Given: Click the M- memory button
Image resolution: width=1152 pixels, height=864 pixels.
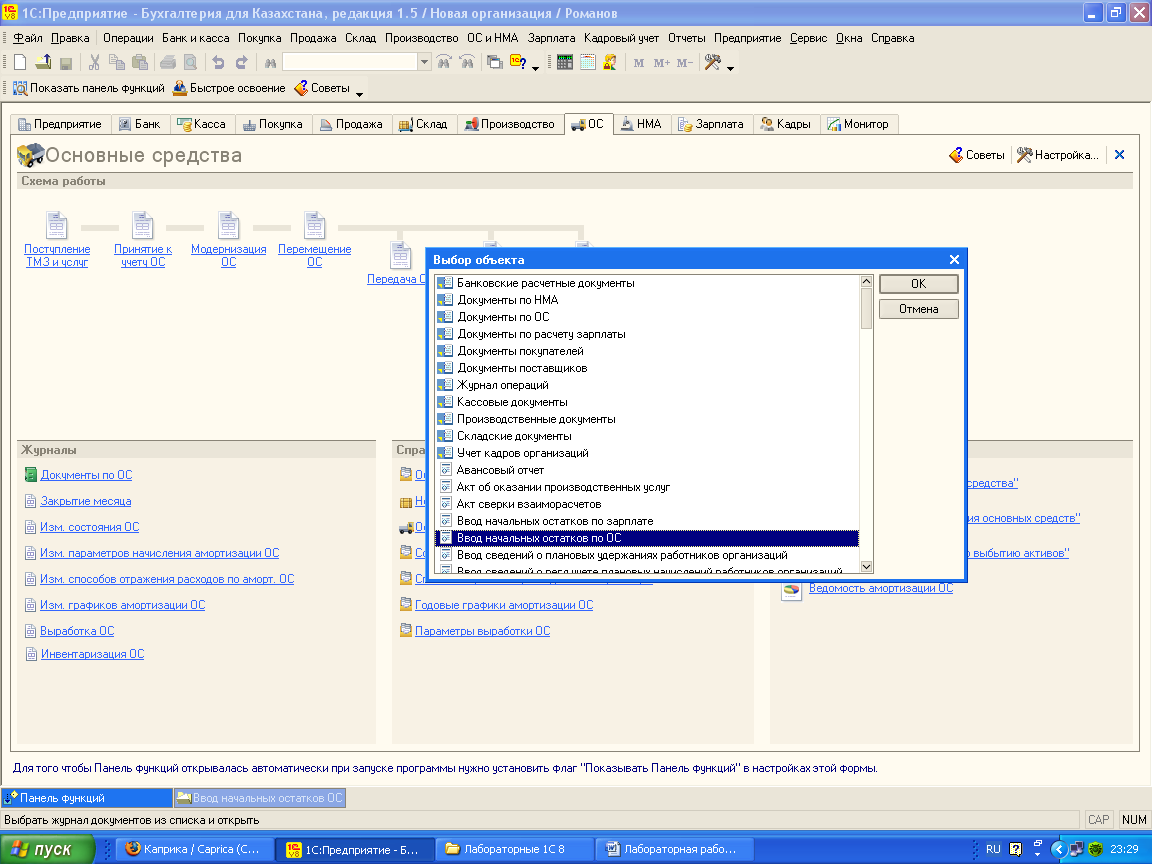Looking at the screenshot, I should click(685, 63).
